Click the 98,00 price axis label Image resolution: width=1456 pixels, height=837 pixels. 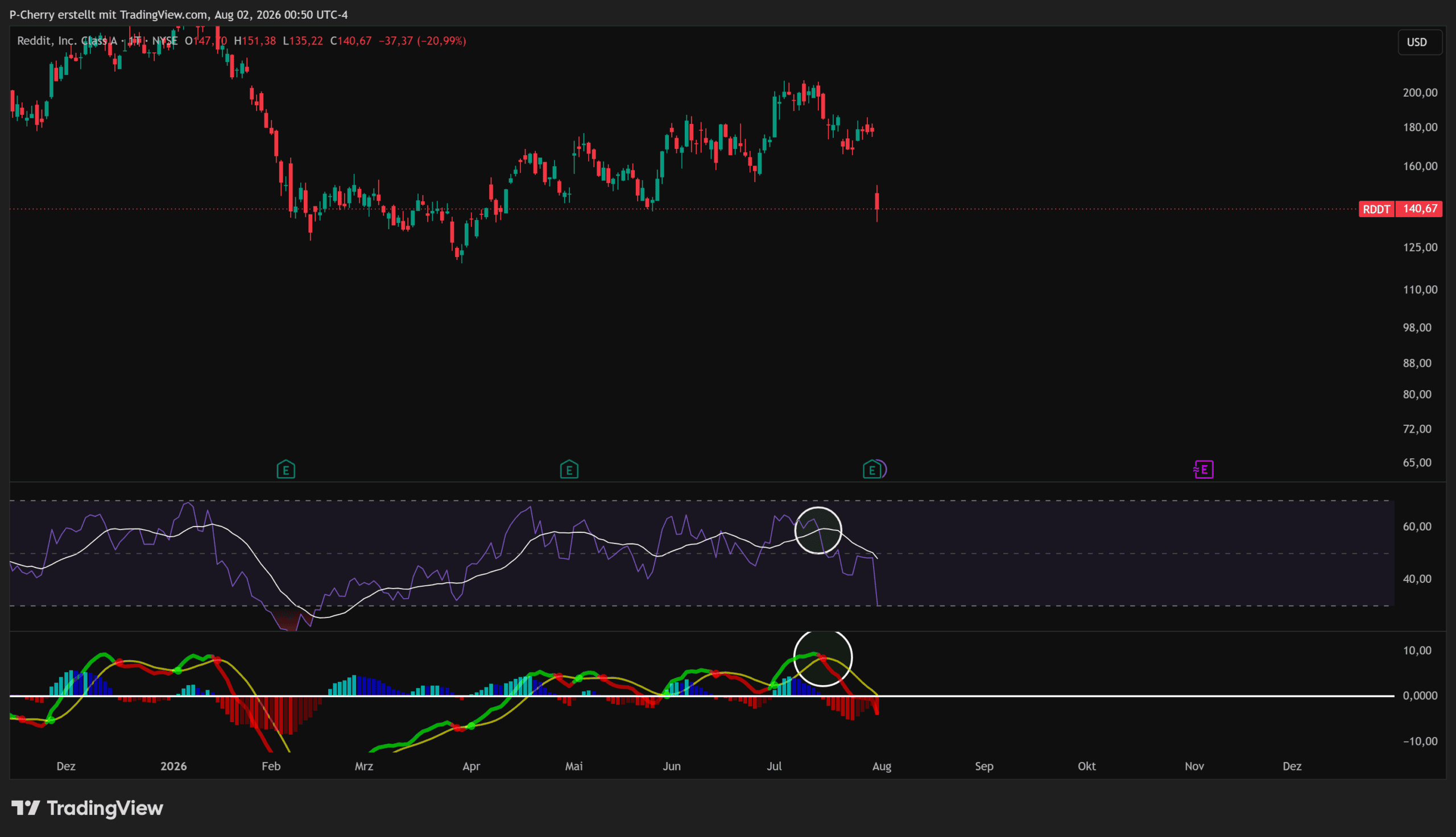(1417, 328)
